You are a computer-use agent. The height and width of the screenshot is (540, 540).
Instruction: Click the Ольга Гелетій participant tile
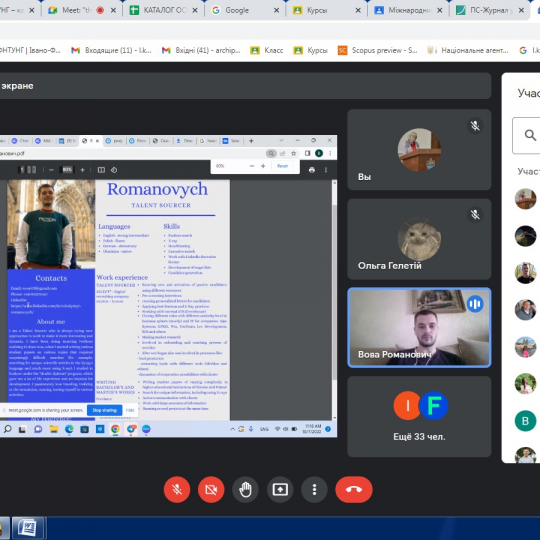(419, 239)
